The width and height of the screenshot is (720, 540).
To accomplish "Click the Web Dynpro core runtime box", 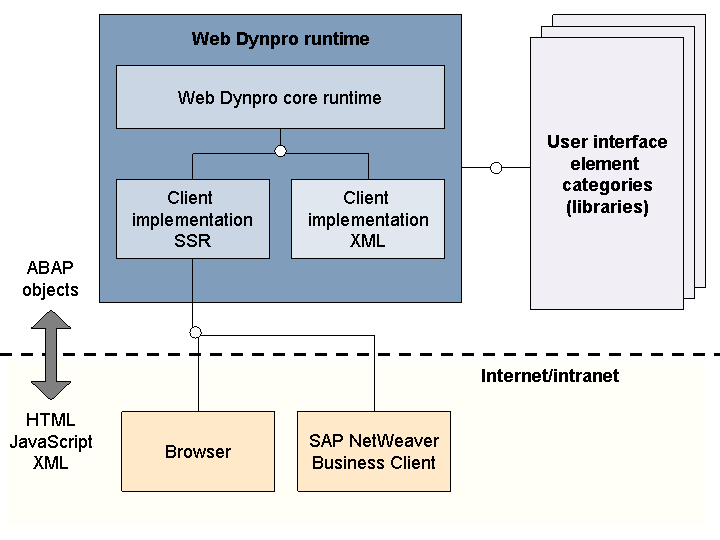I will (280, 97).
